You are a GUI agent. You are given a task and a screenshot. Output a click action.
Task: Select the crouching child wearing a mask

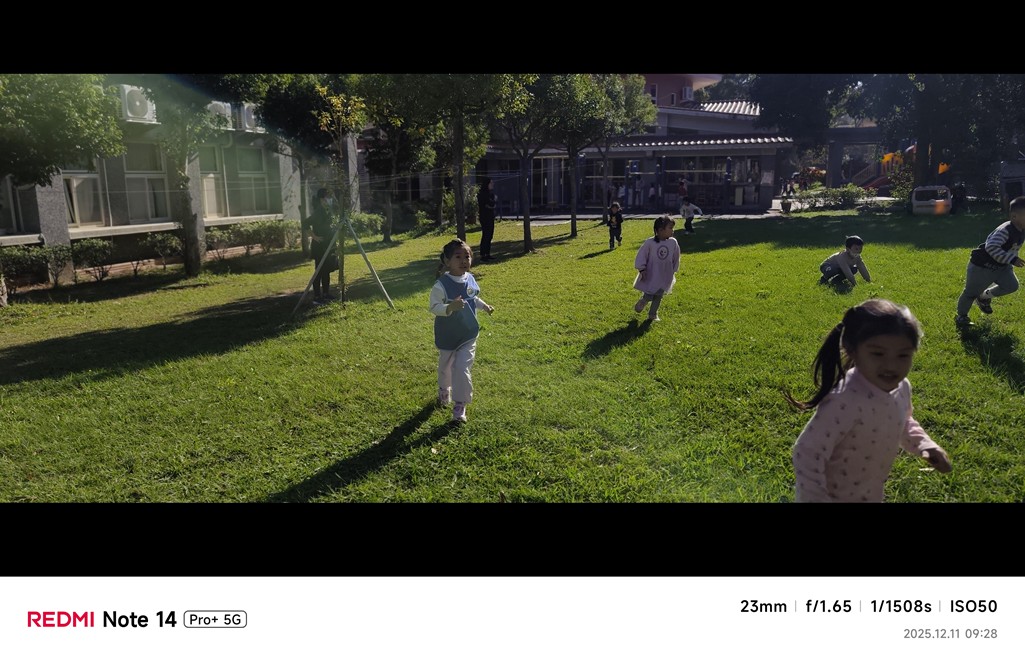click(x=845, y=261)
